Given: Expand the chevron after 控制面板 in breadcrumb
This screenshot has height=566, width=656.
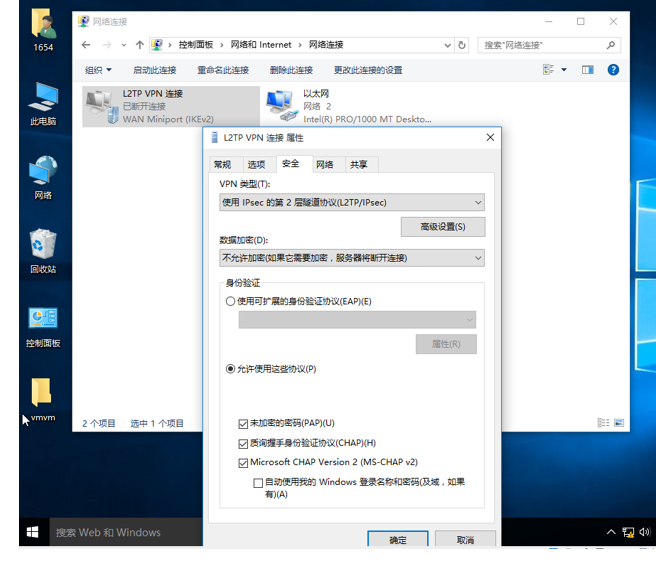Looking at the screenshot, I should tap(222, 45).
